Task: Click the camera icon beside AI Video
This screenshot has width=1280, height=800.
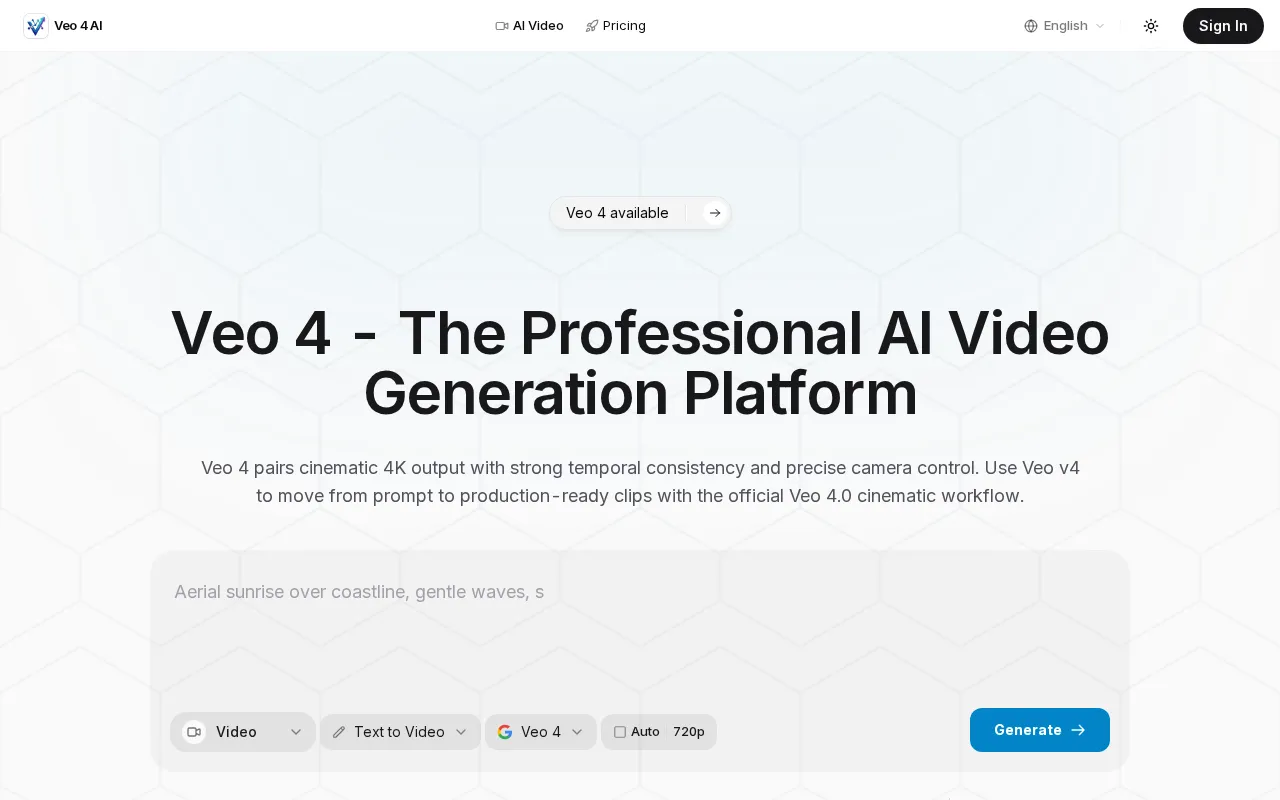Action: coord(502,26)
